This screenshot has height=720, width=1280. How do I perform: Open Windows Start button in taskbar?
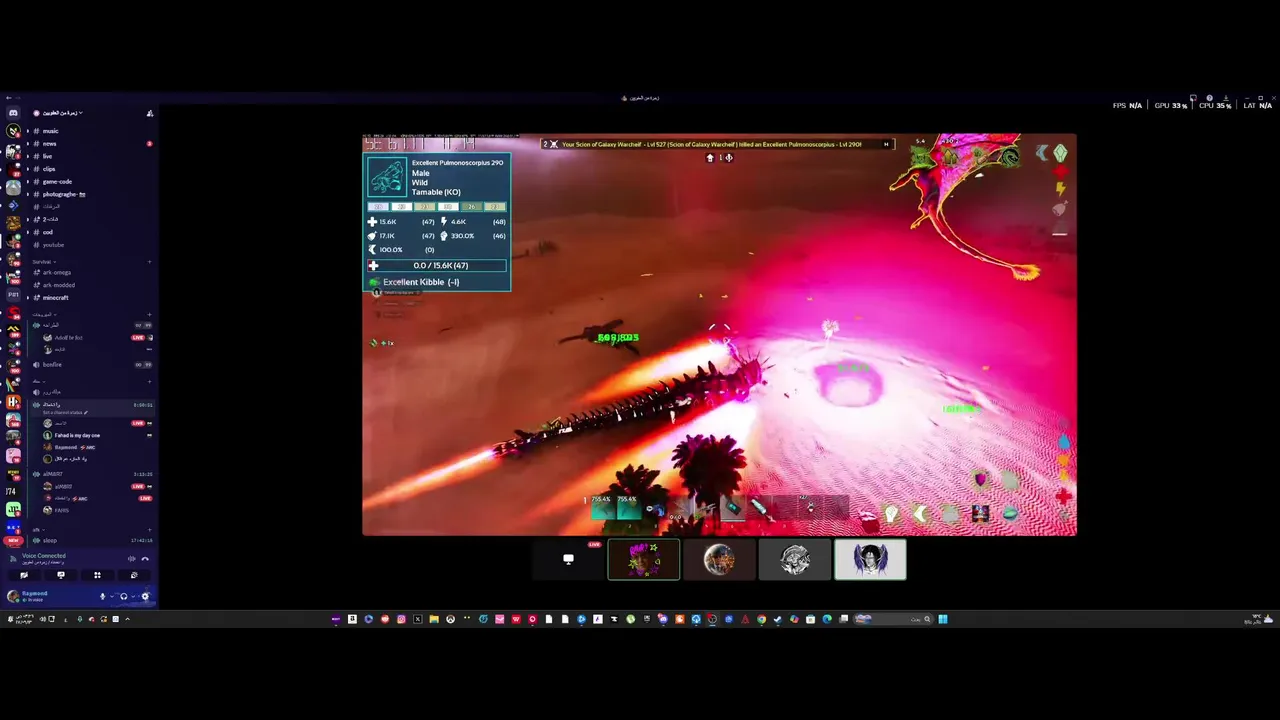coord(943,619)
